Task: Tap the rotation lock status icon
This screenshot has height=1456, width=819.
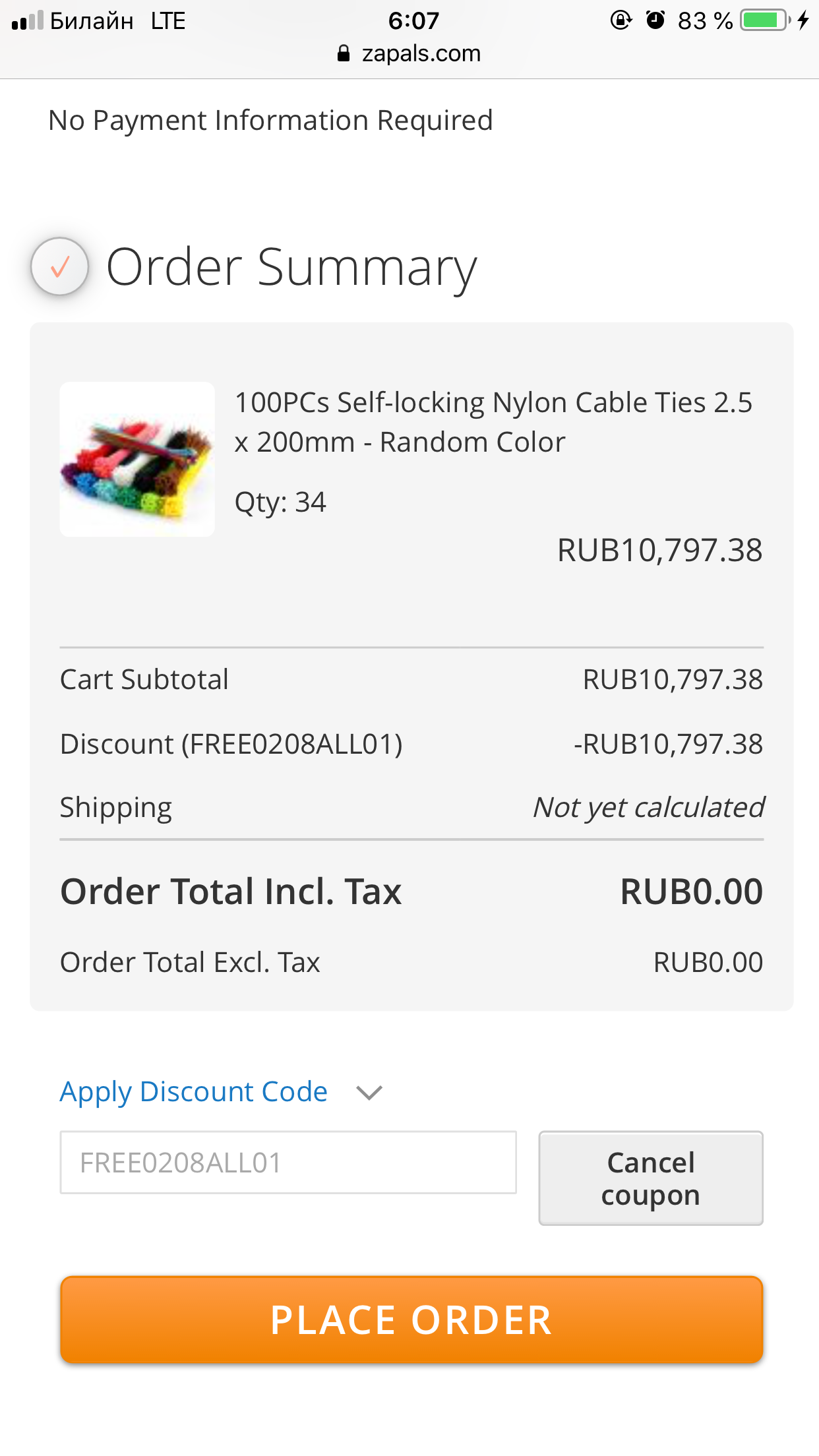Action: [x=621, y=20]
